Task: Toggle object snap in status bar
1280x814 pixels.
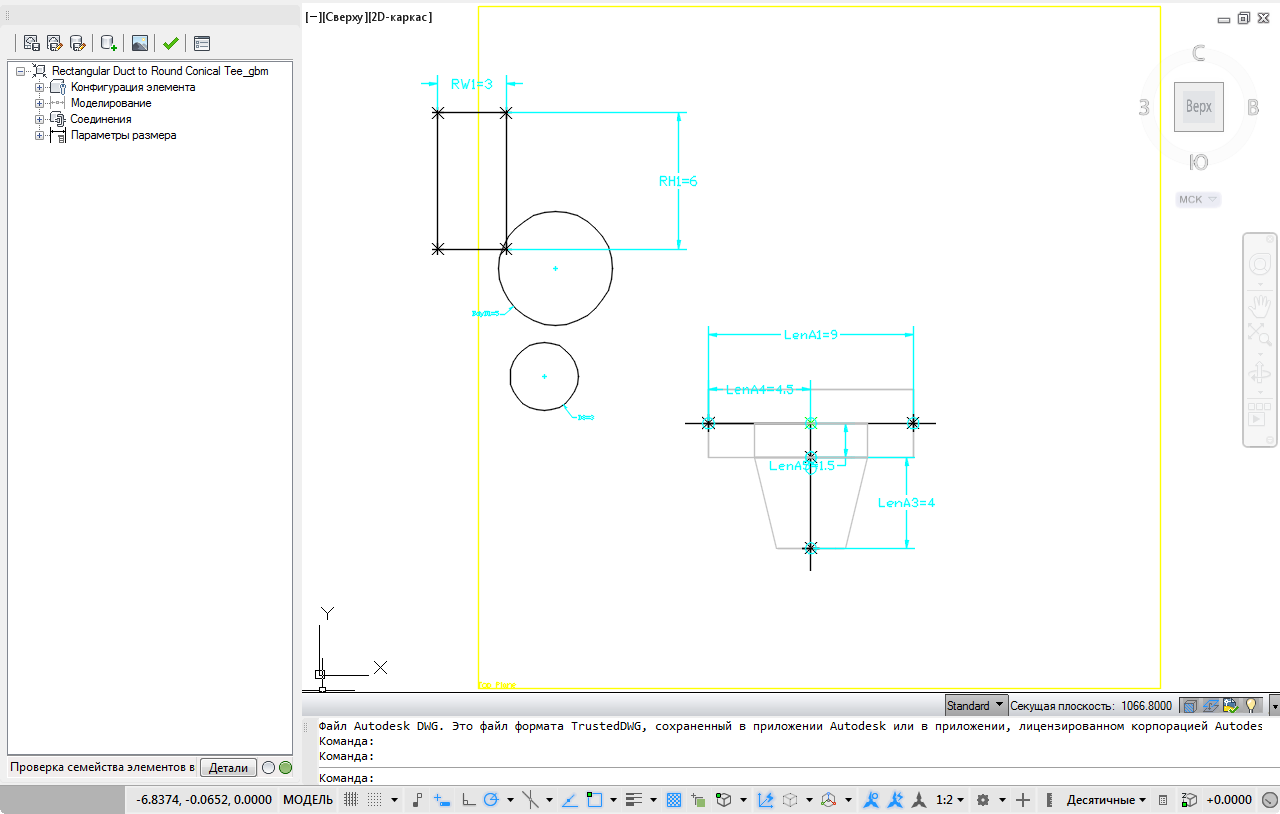Action: coord(595,800)
